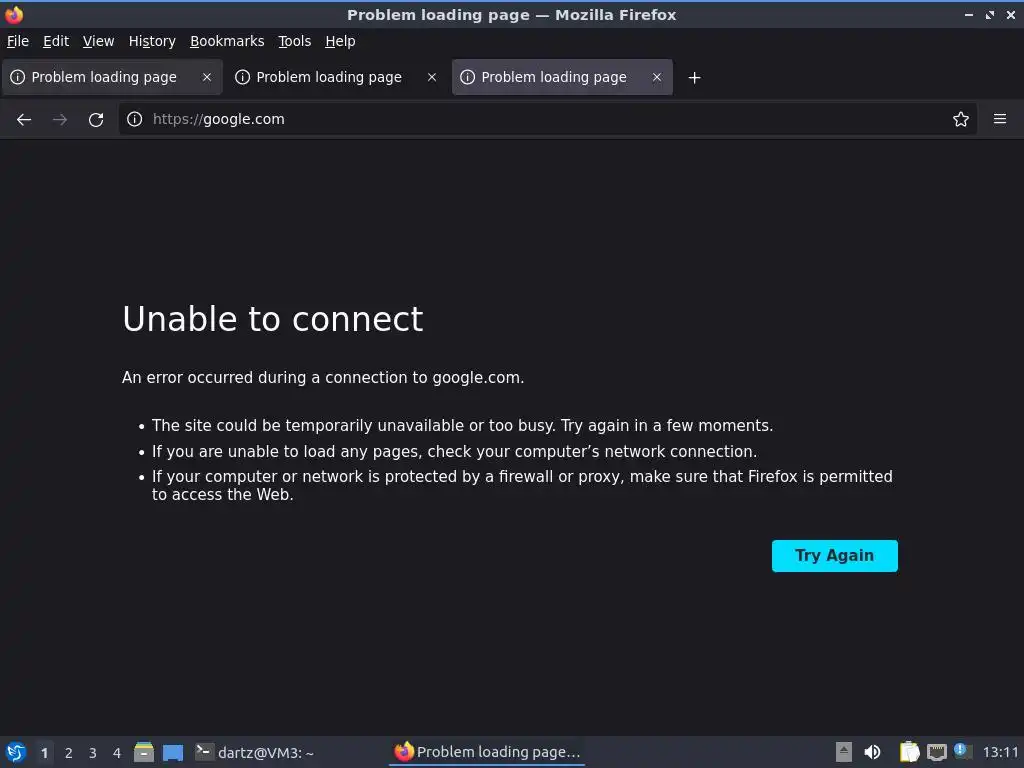Screen dimensions: 1024x768
Task: Switch to the second Problem loading page tab
Action: tap(337, 77)
